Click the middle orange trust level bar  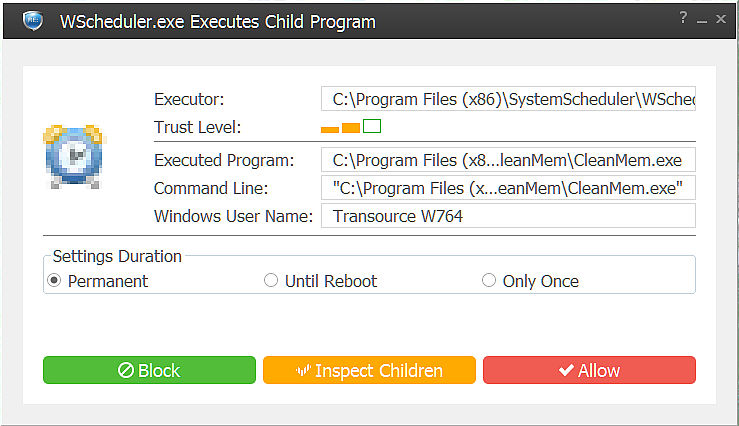(350, 127)
